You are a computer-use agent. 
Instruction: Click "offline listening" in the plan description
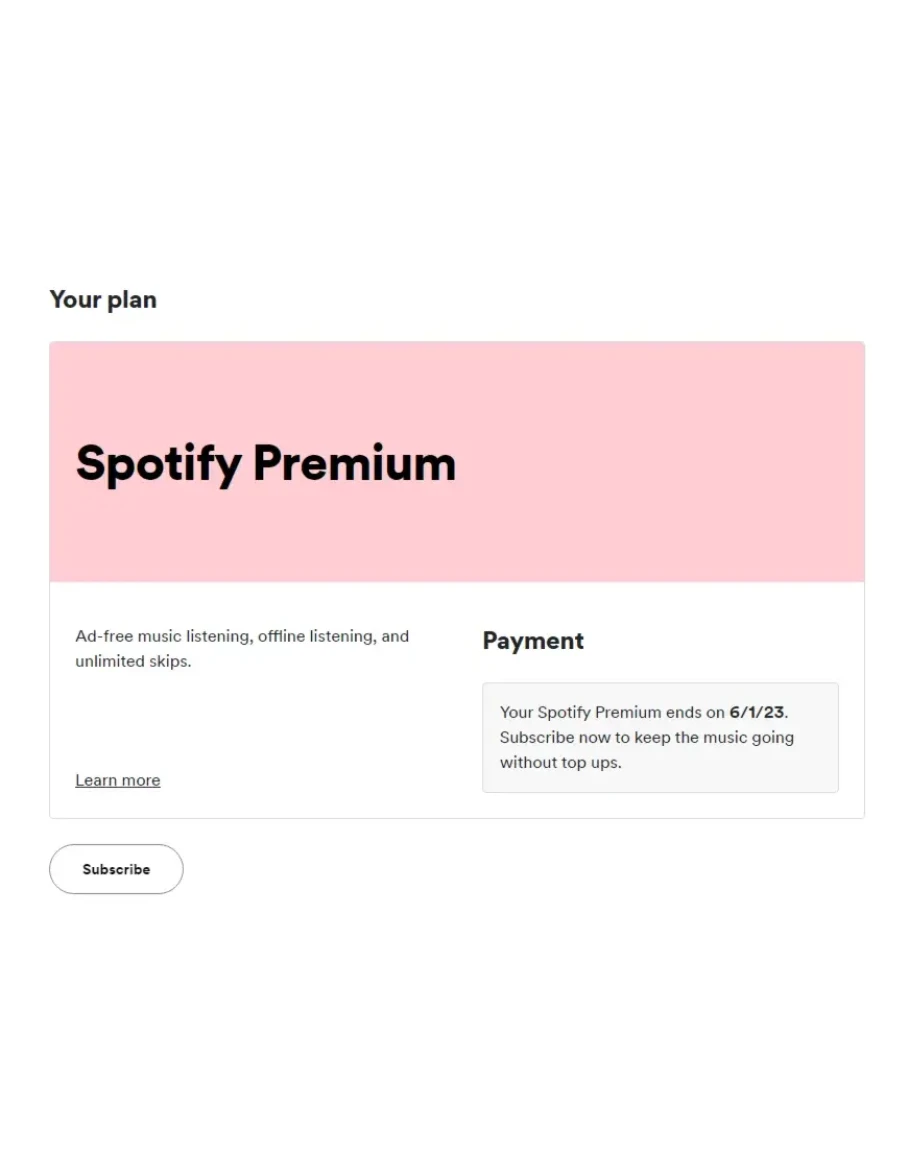316,636
